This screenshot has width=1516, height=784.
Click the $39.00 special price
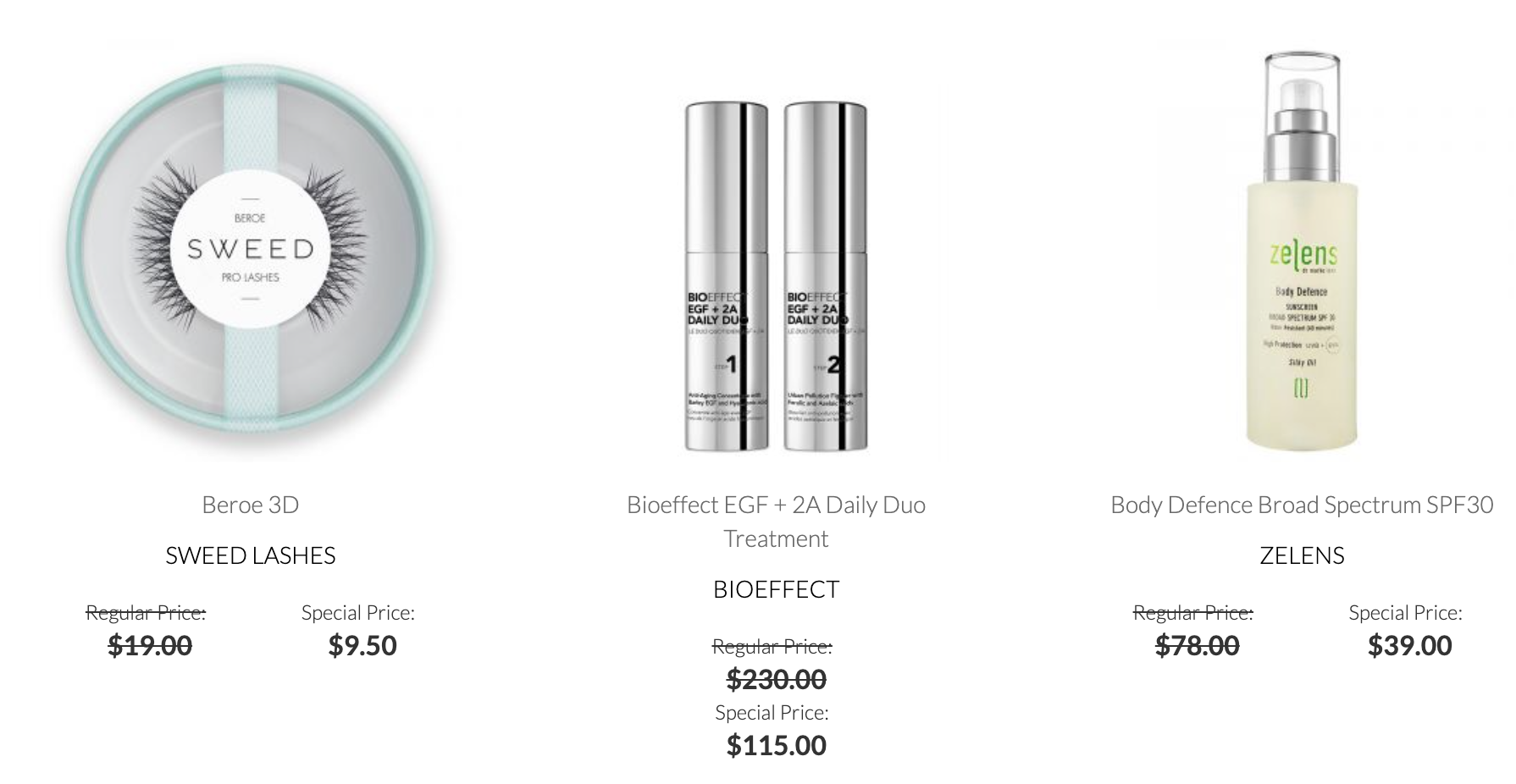pos(1409,645)
